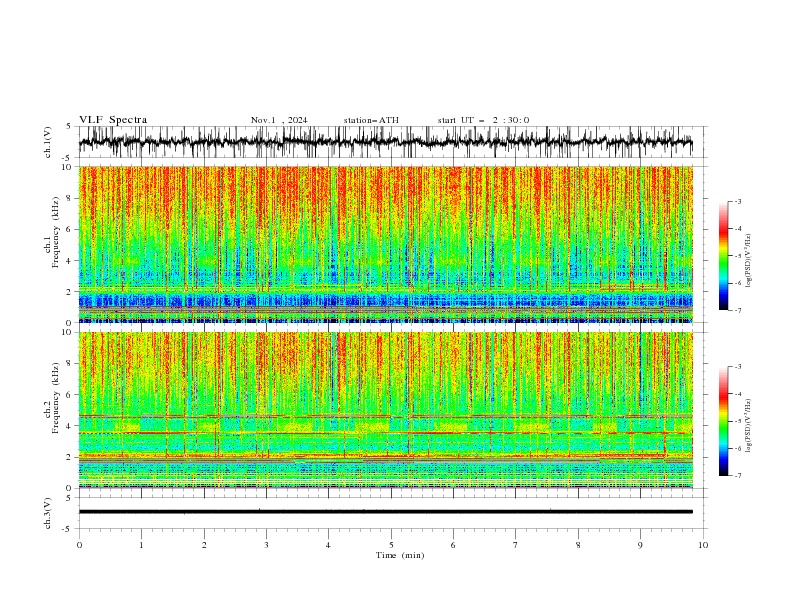
Task: Click the '-5' tick on ch.1 colorbar
Action: tap(737, 256)
